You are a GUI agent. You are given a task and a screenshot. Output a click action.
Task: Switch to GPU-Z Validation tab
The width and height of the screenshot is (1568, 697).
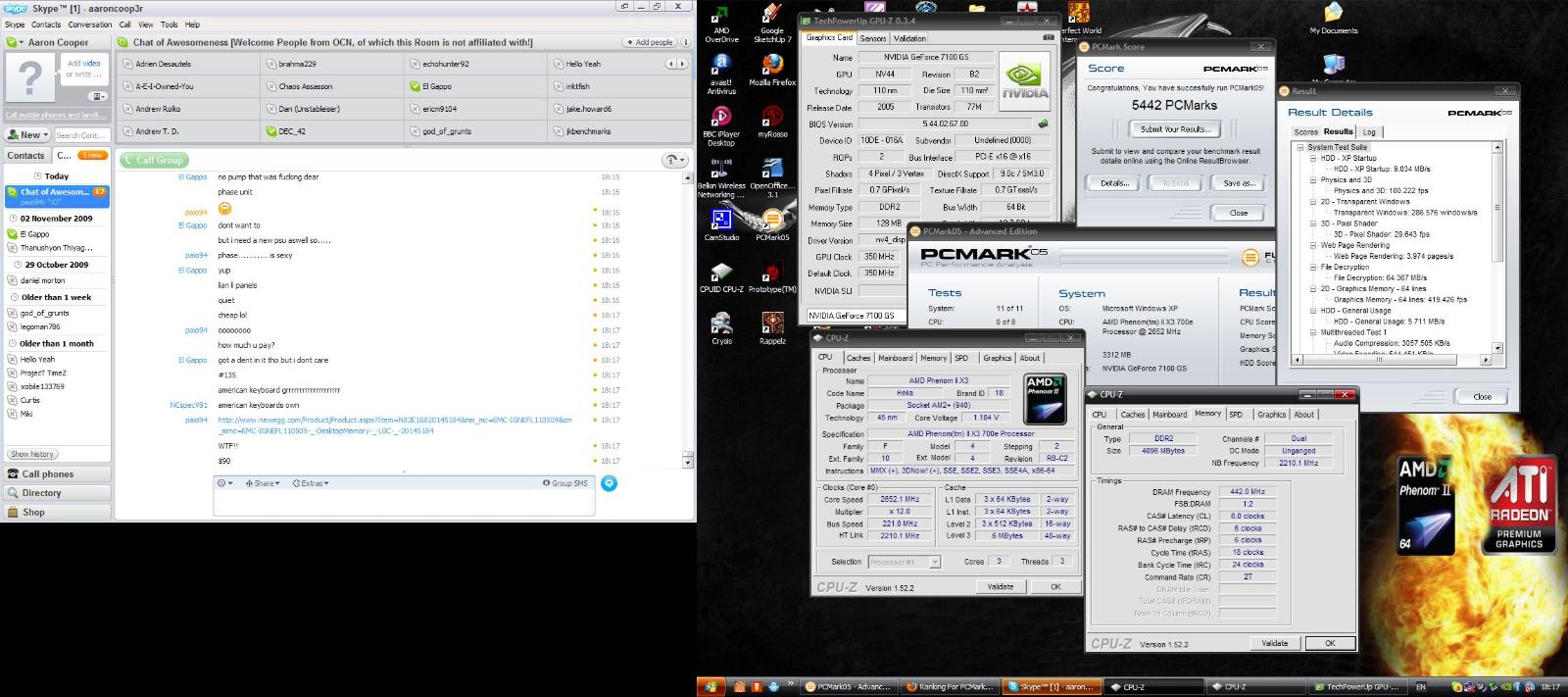[909, 38]
